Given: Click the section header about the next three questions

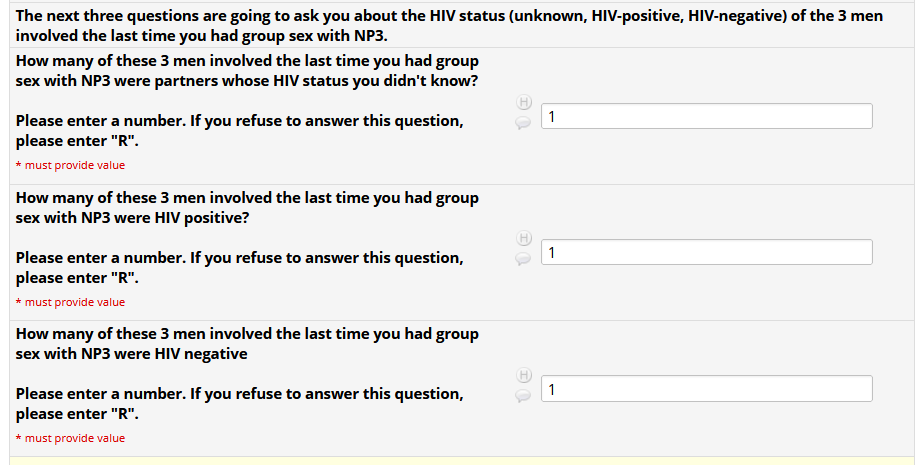Looking at the screenshot, I should pos(450,26).
